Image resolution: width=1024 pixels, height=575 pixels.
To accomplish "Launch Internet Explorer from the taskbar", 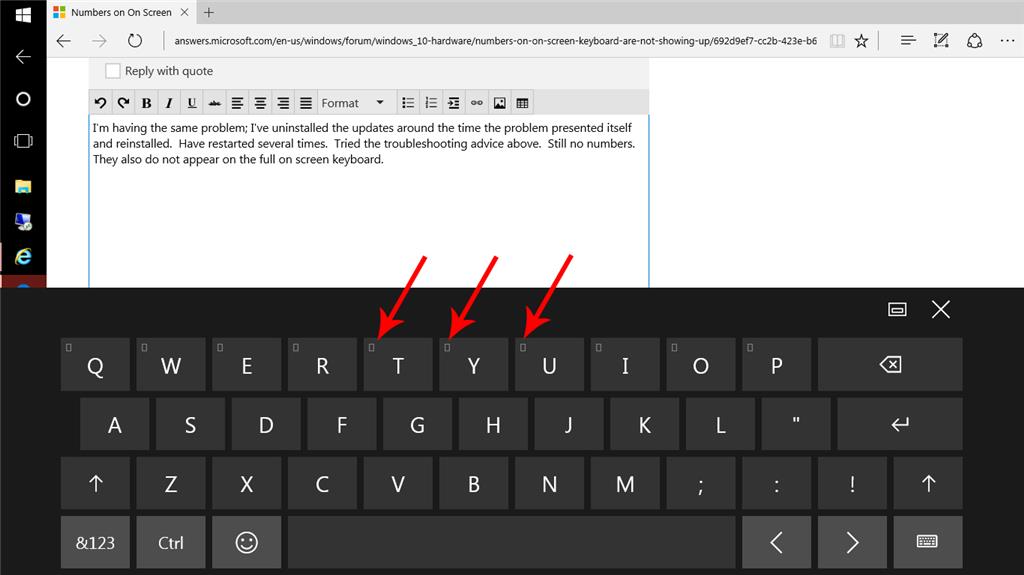I will (23, 256).
